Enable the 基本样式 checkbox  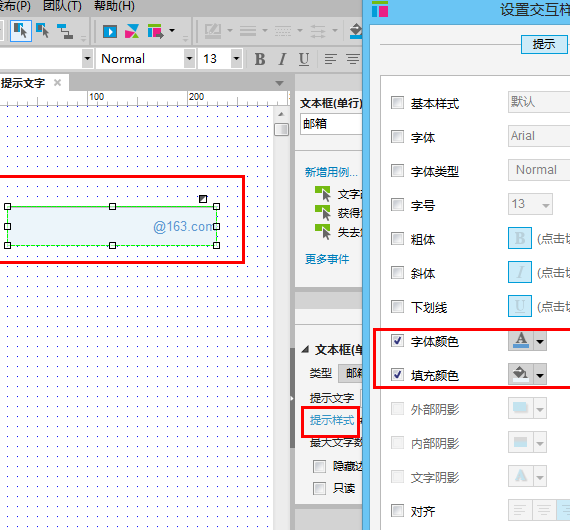[397, 103]
